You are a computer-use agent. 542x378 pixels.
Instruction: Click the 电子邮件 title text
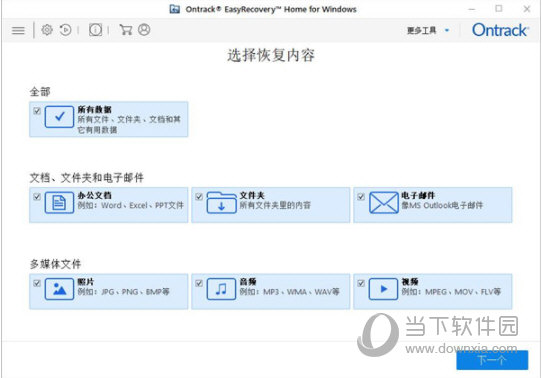click(418, 195)
